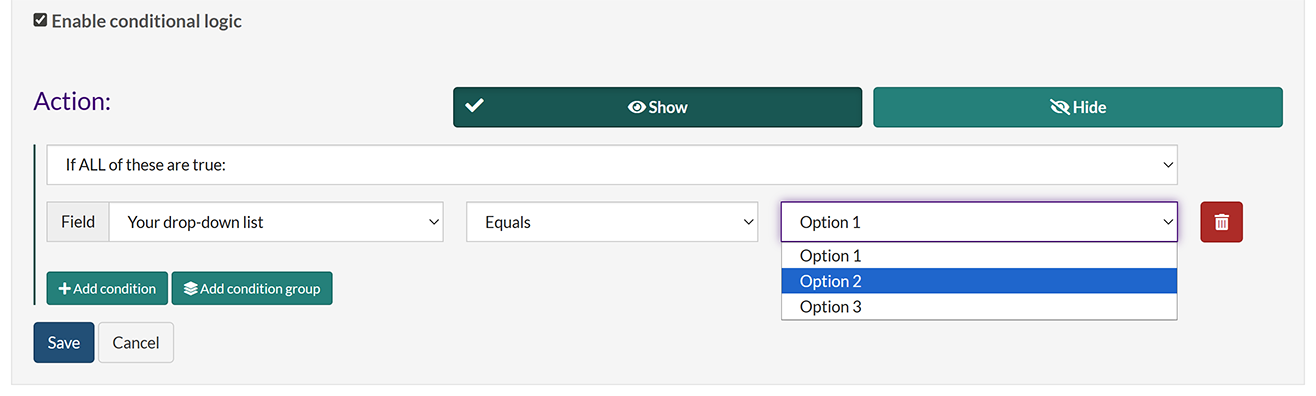Choose Option 2 from the open list
Screen dimensions: 1316x396
[x=979, y=281]
